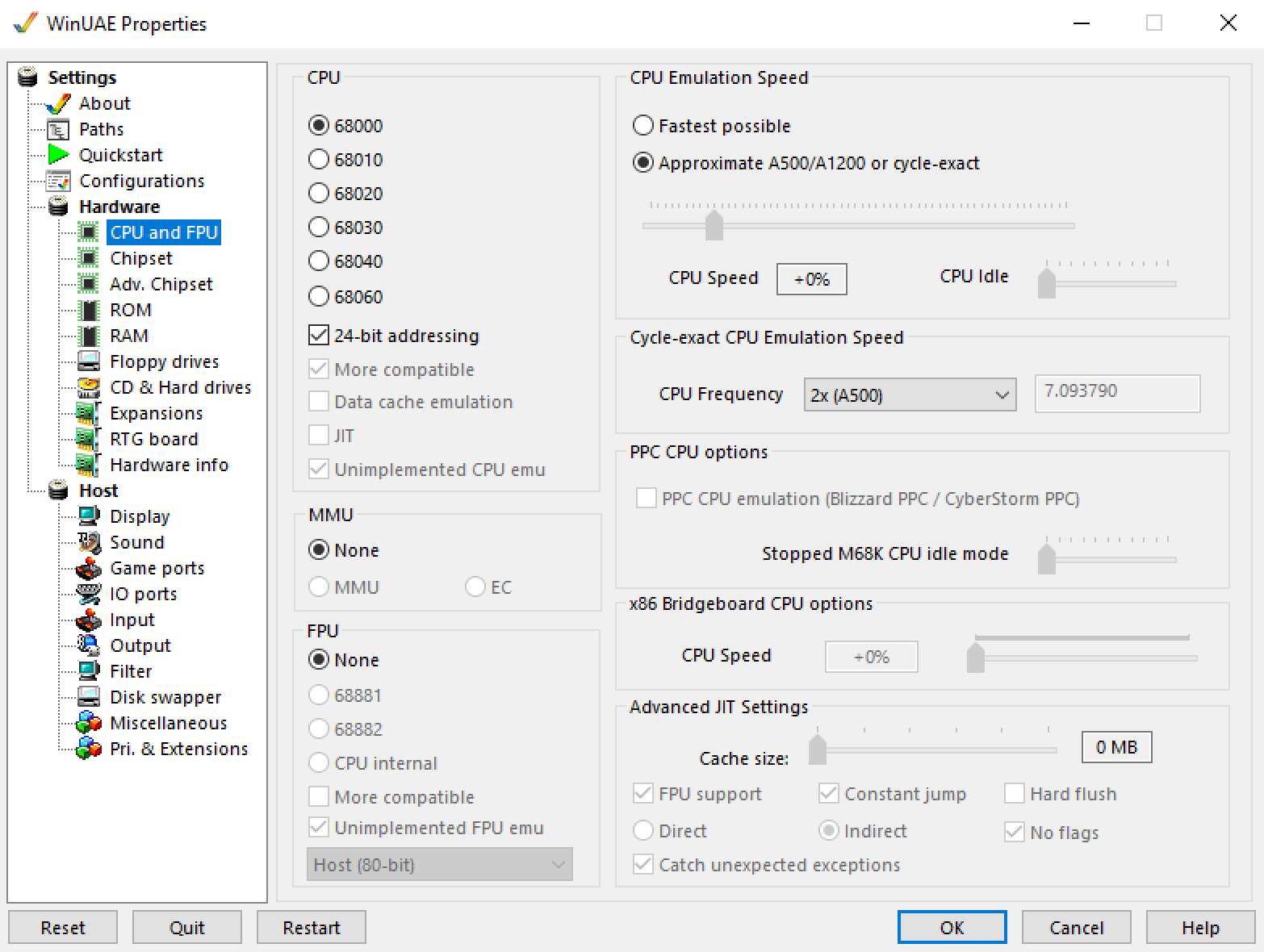1264x952 pixels.
Task: Toggle the 24-bit addressing checkbox
Action: [319, 335]
